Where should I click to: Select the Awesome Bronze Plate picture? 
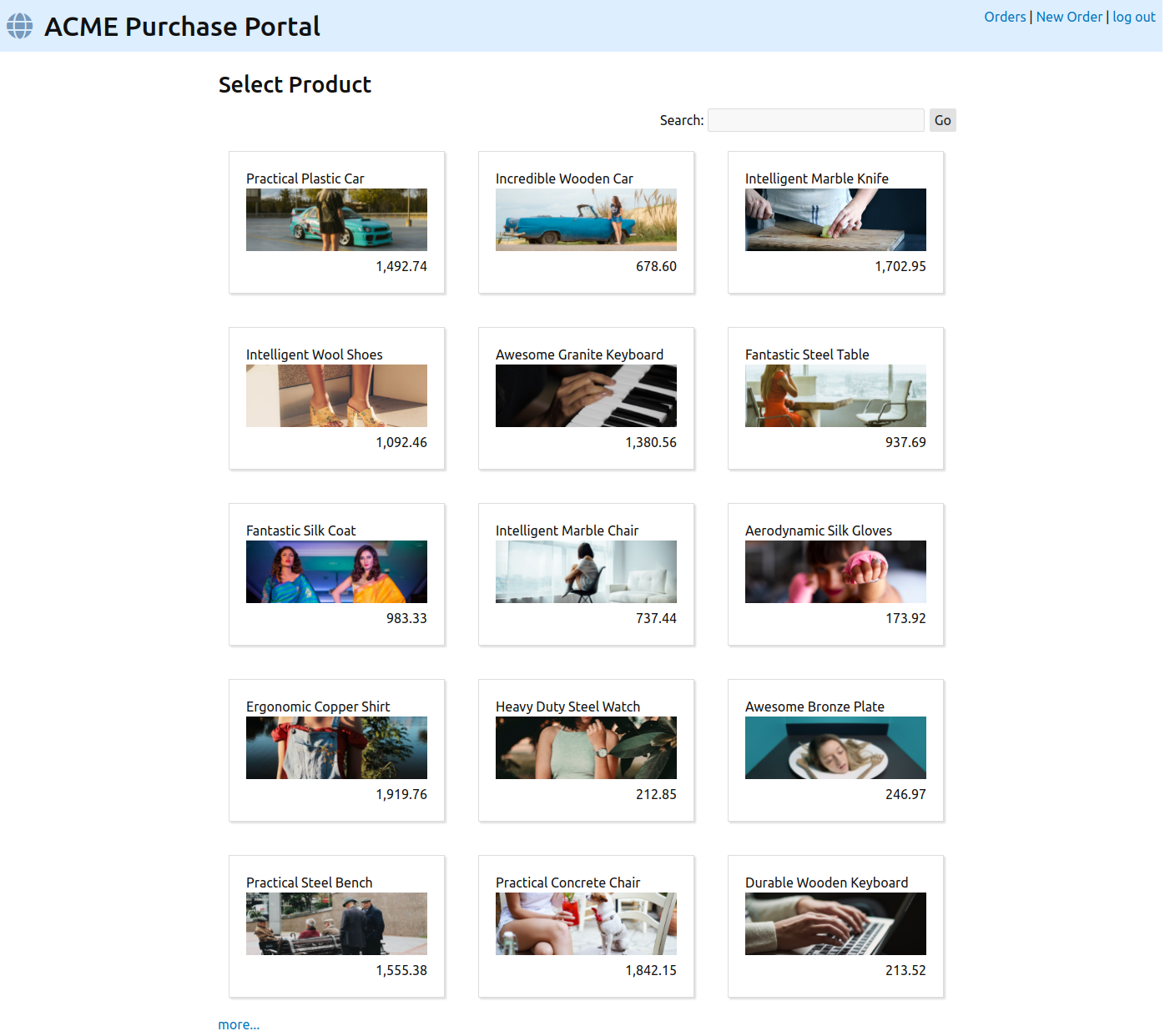point(835,747)
